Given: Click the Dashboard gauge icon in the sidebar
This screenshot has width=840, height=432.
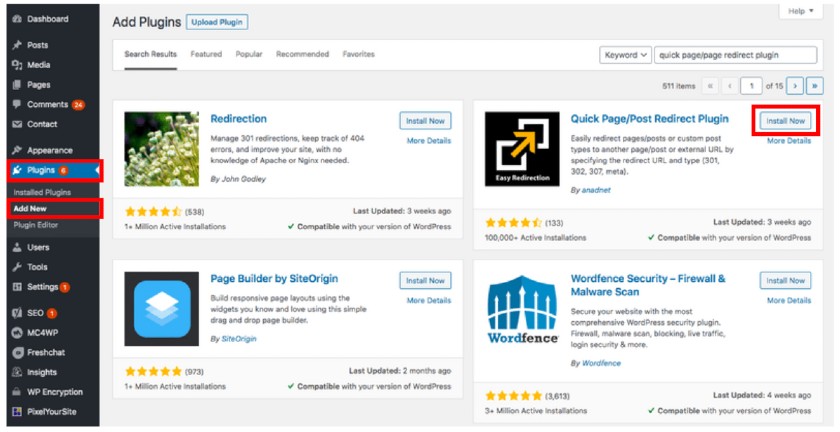Looking at the screenshot, I should coord(17,19).
